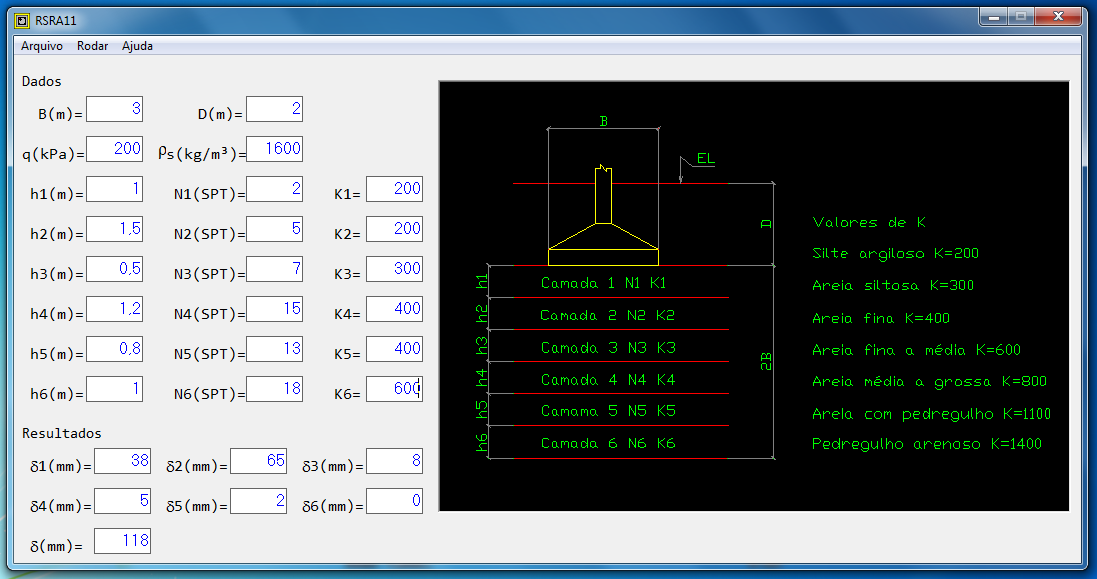Viewport: 1097px width, 579px height.
Task: Click the 'Camama 5 N5 K5' diagram label
Action: (x=608, y=411)
